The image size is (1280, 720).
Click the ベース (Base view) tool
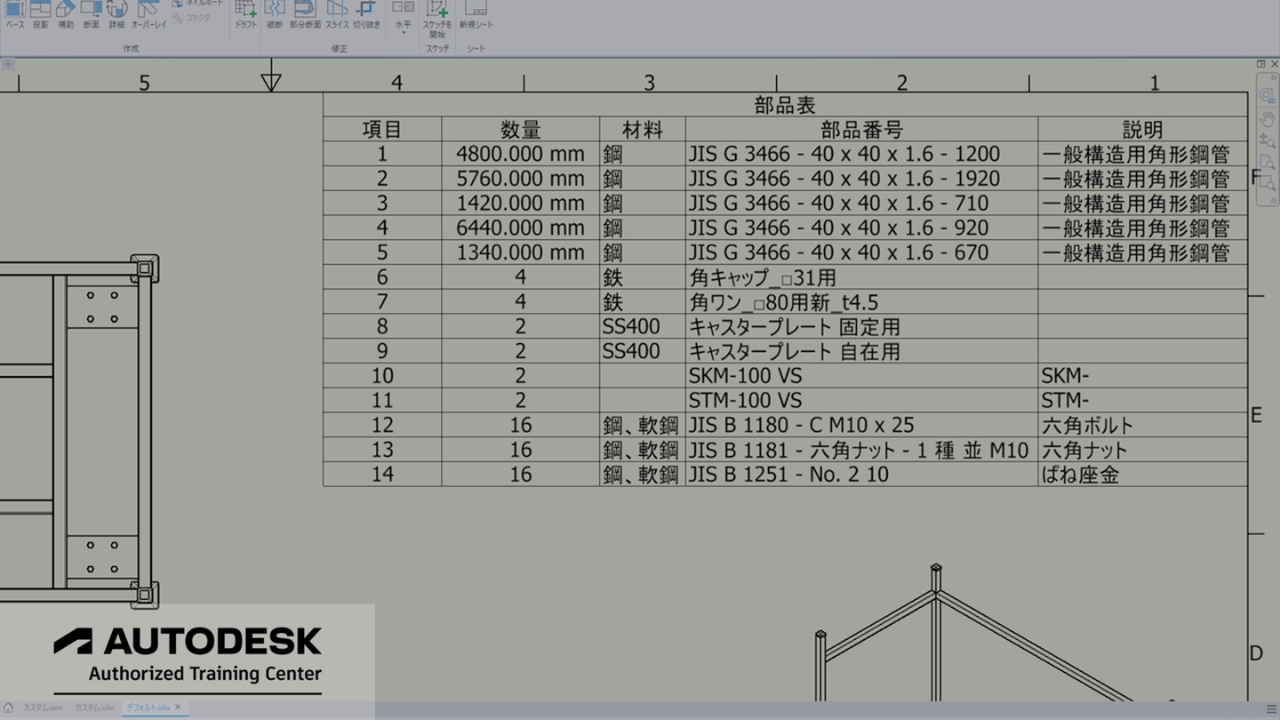(x=15, y=15)
